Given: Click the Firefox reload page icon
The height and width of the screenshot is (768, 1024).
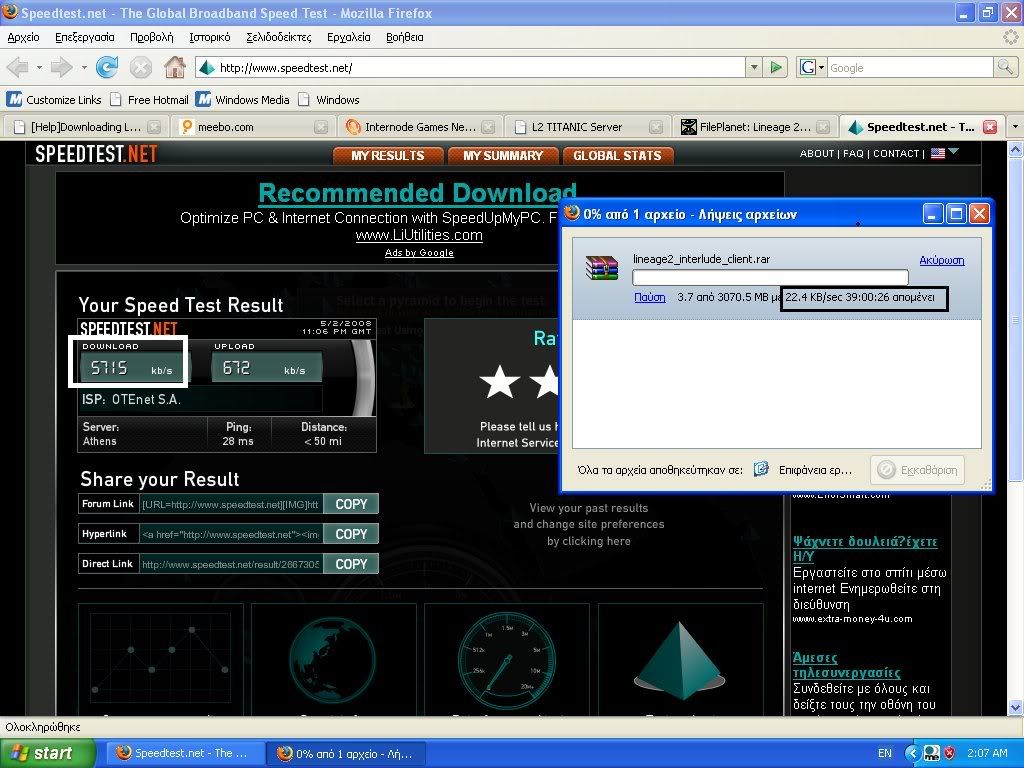Looking at the screenshot, I should (x=107, y=68).
